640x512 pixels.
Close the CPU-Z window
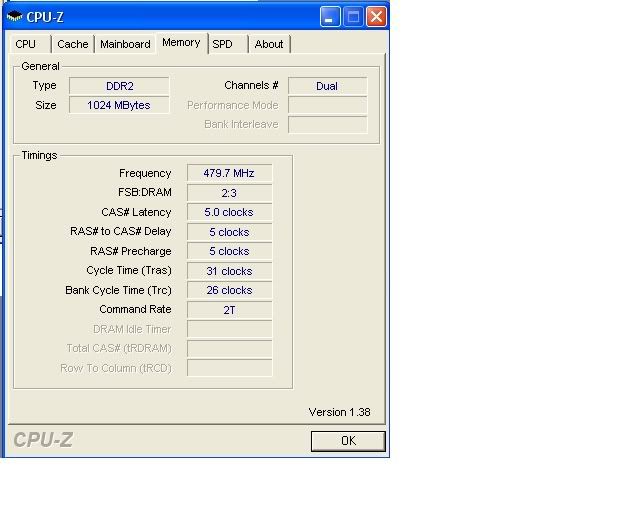coord(376,17)
